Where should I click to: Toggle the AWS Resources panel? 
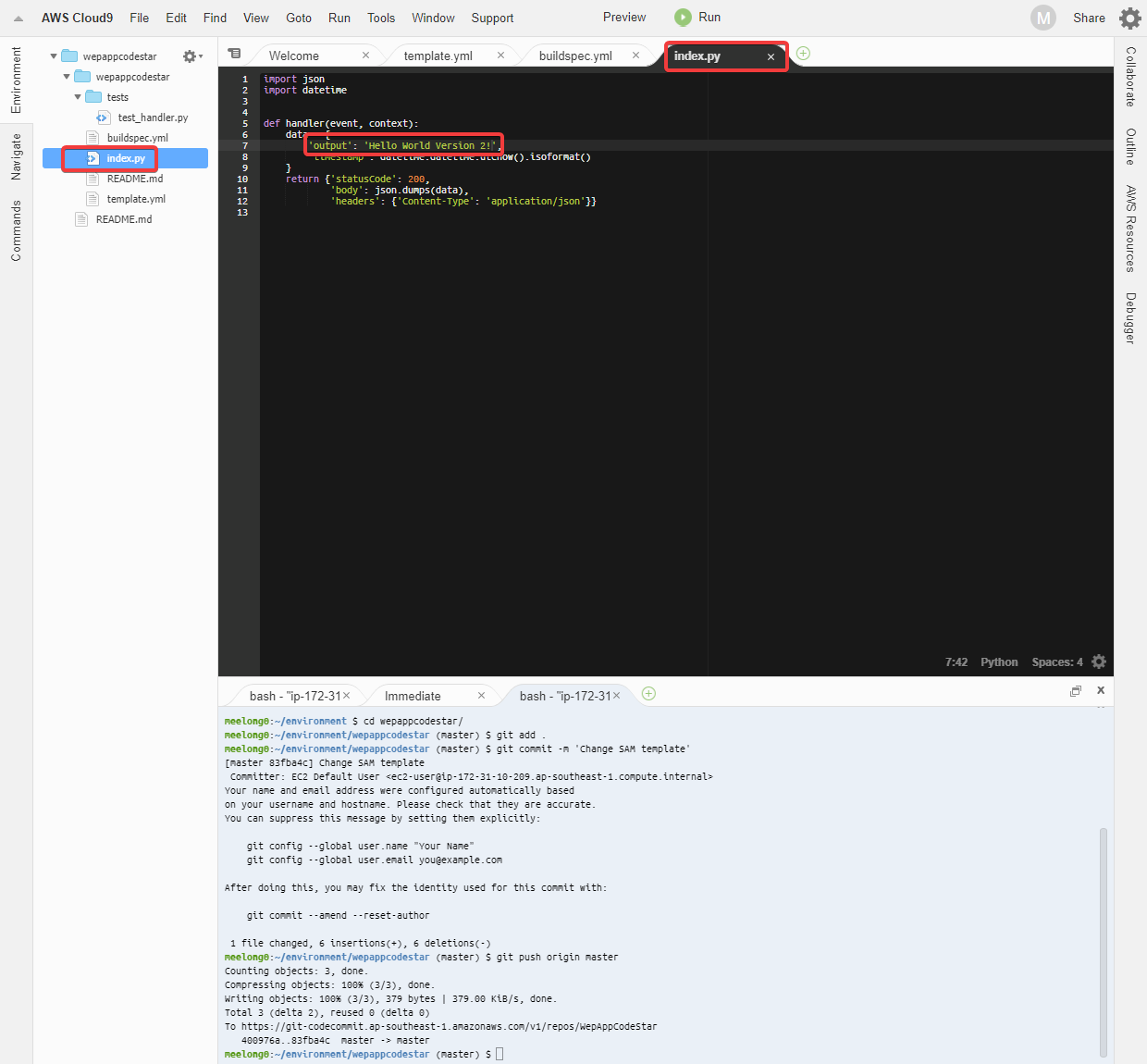tap(1130, 229)
